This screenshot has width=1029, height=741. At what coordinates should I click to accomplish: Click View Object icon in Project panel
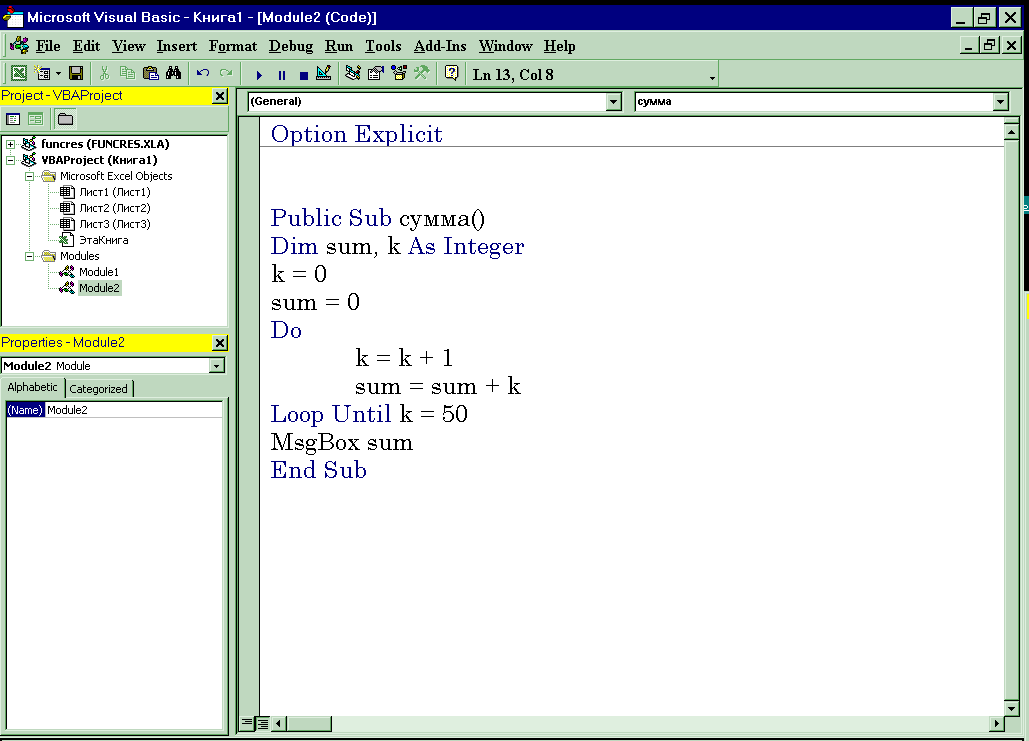(35, 119)
